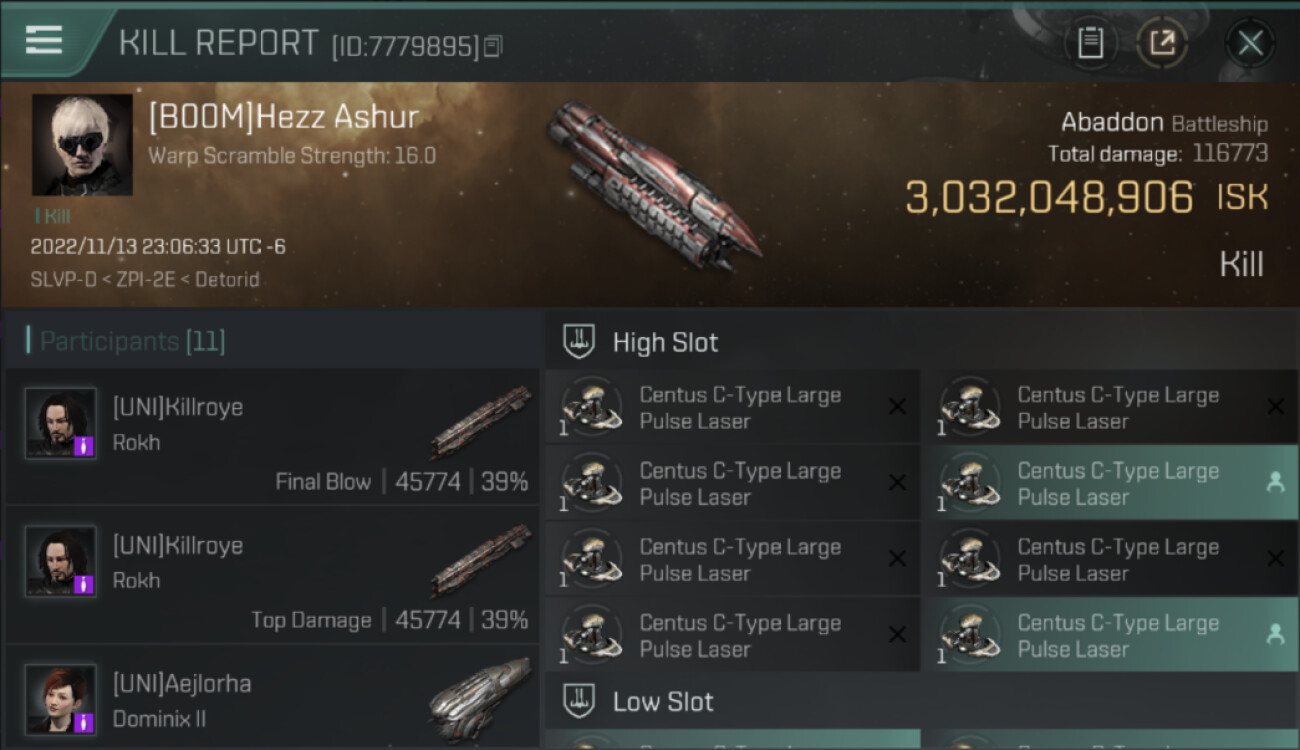Select the first High Slot pulse laser
Viewport: 1300px width, 750px height.
click(x=732, y=407)
